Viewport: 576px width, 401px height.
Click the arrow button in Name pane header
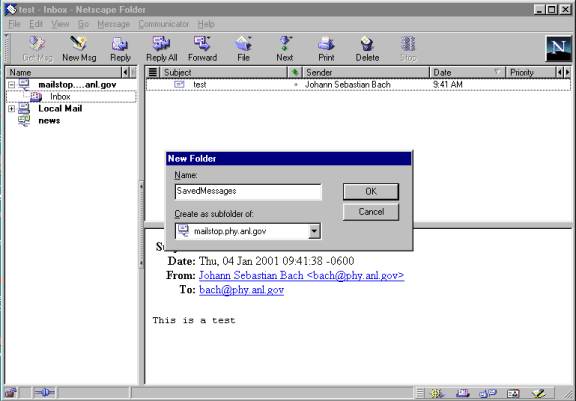125,72
